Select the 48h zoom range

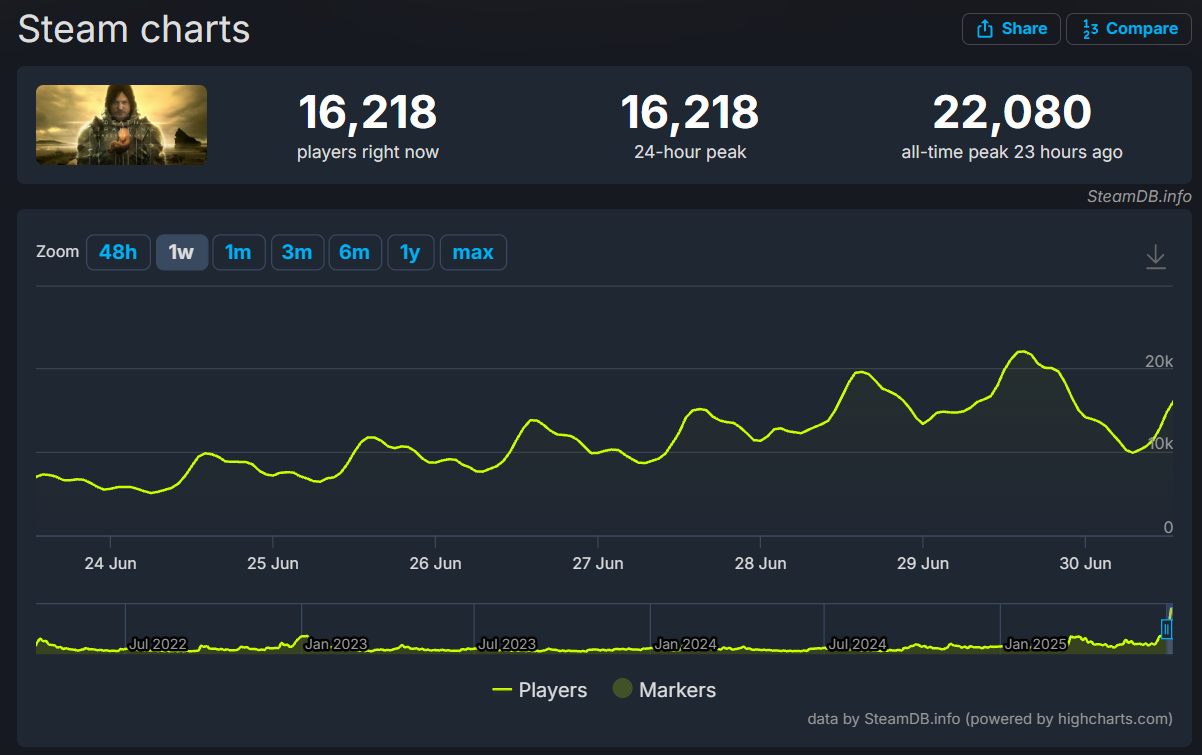coord(118,252)
